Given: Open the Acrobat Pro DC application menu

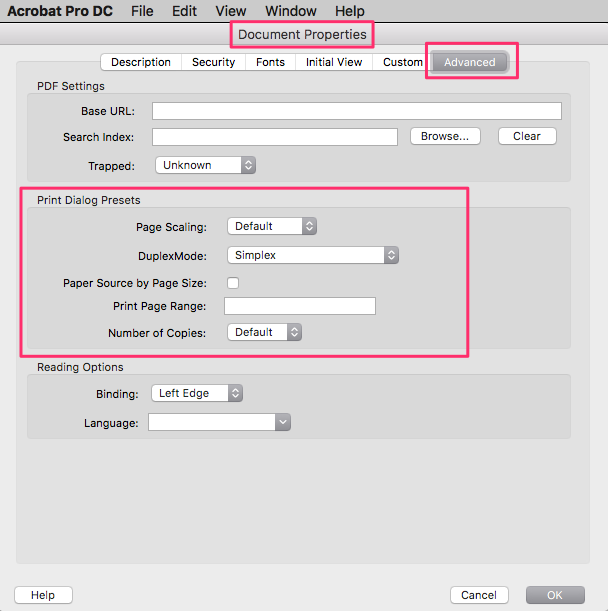Looking at the screenshot, I should pyautogui.click(x=60, y=11).
